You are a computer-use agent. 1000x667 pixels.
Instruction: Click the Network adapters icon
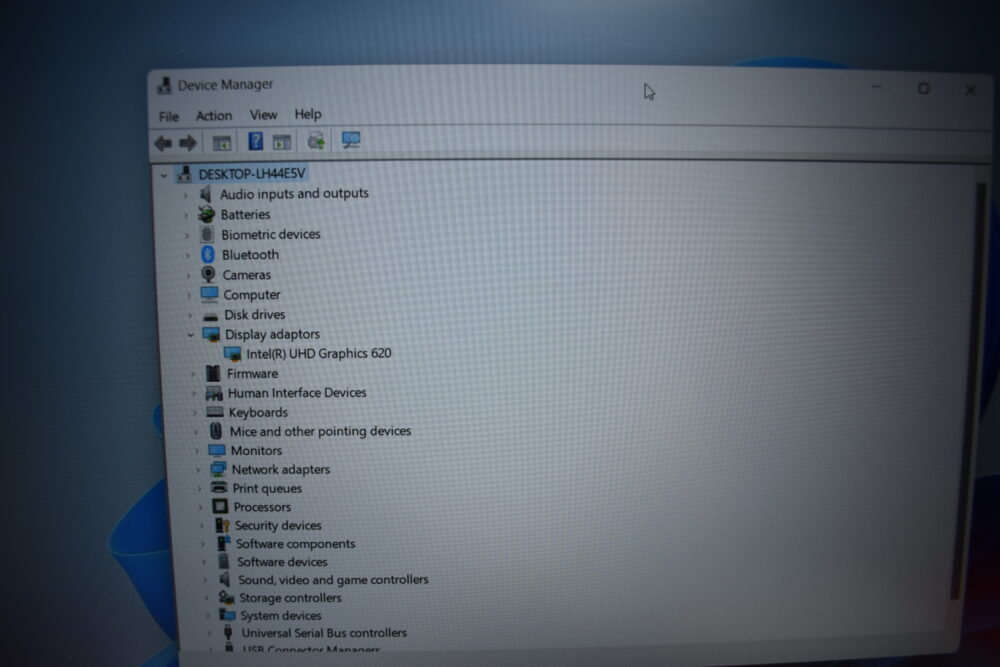(x=218, y=469)
